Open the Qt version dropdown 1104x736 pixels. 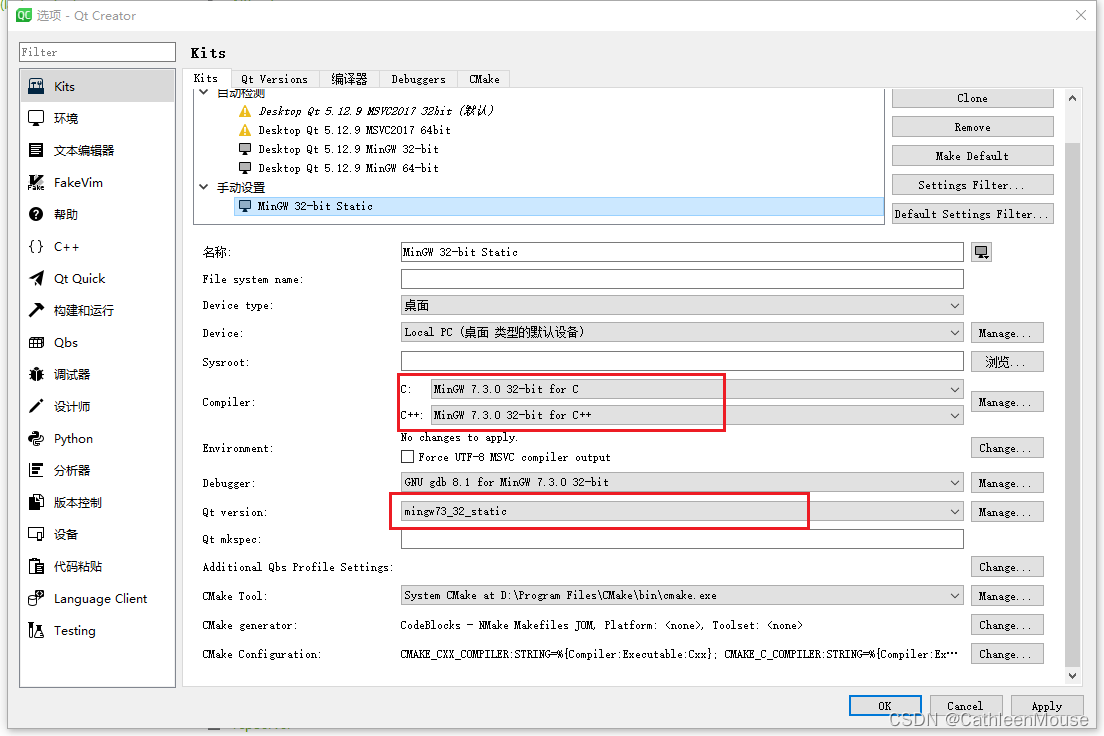click(682, 511)
